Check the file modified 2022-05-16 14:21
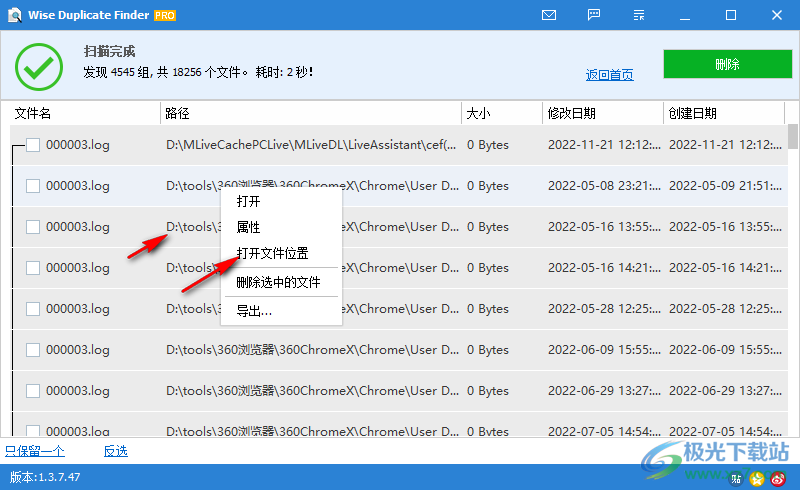Screen dimensions: 800x490 (33, 267)
